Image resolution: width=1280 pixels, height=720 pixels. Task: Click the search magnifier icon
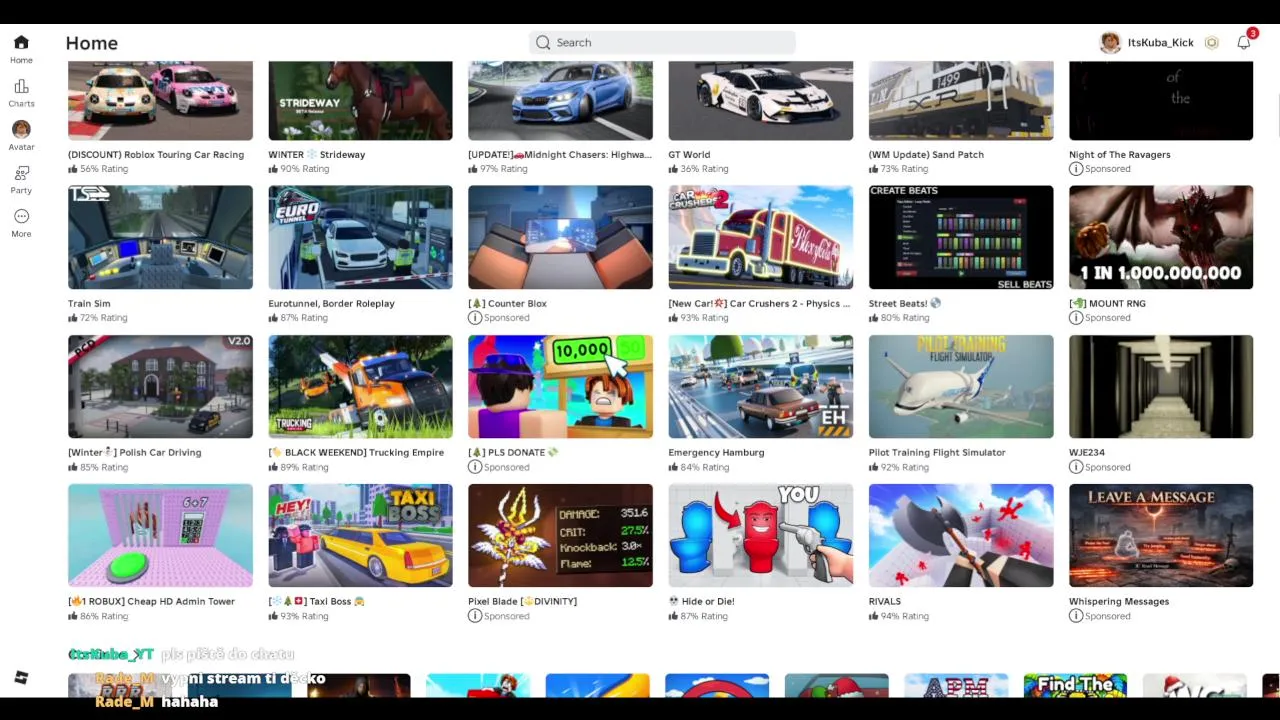point(543,42)
